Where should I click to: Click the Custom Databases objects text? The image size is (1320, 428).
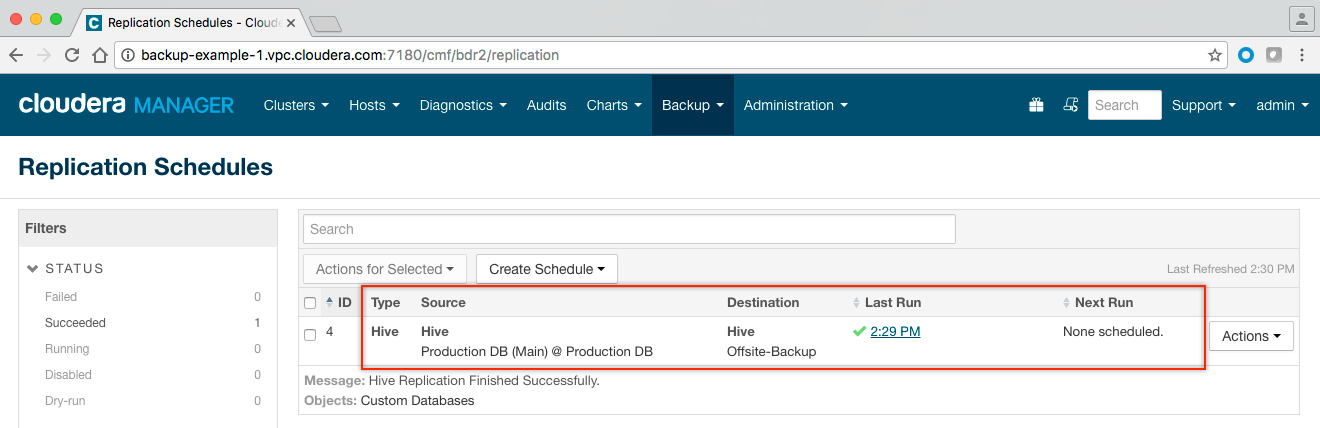click(417, 401)
